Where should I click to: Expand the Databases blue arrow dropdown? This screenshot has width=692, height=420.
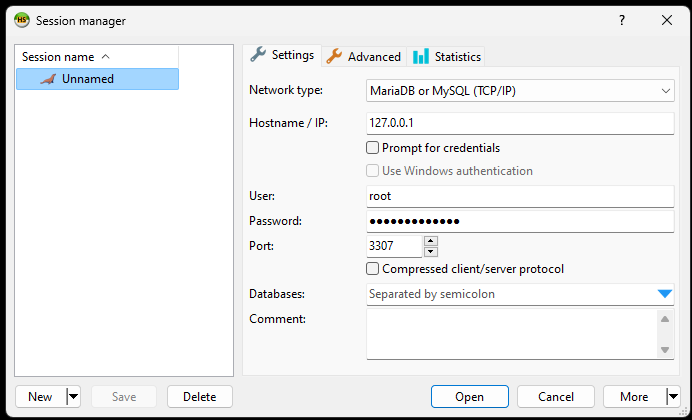click(x=665, y=294)
